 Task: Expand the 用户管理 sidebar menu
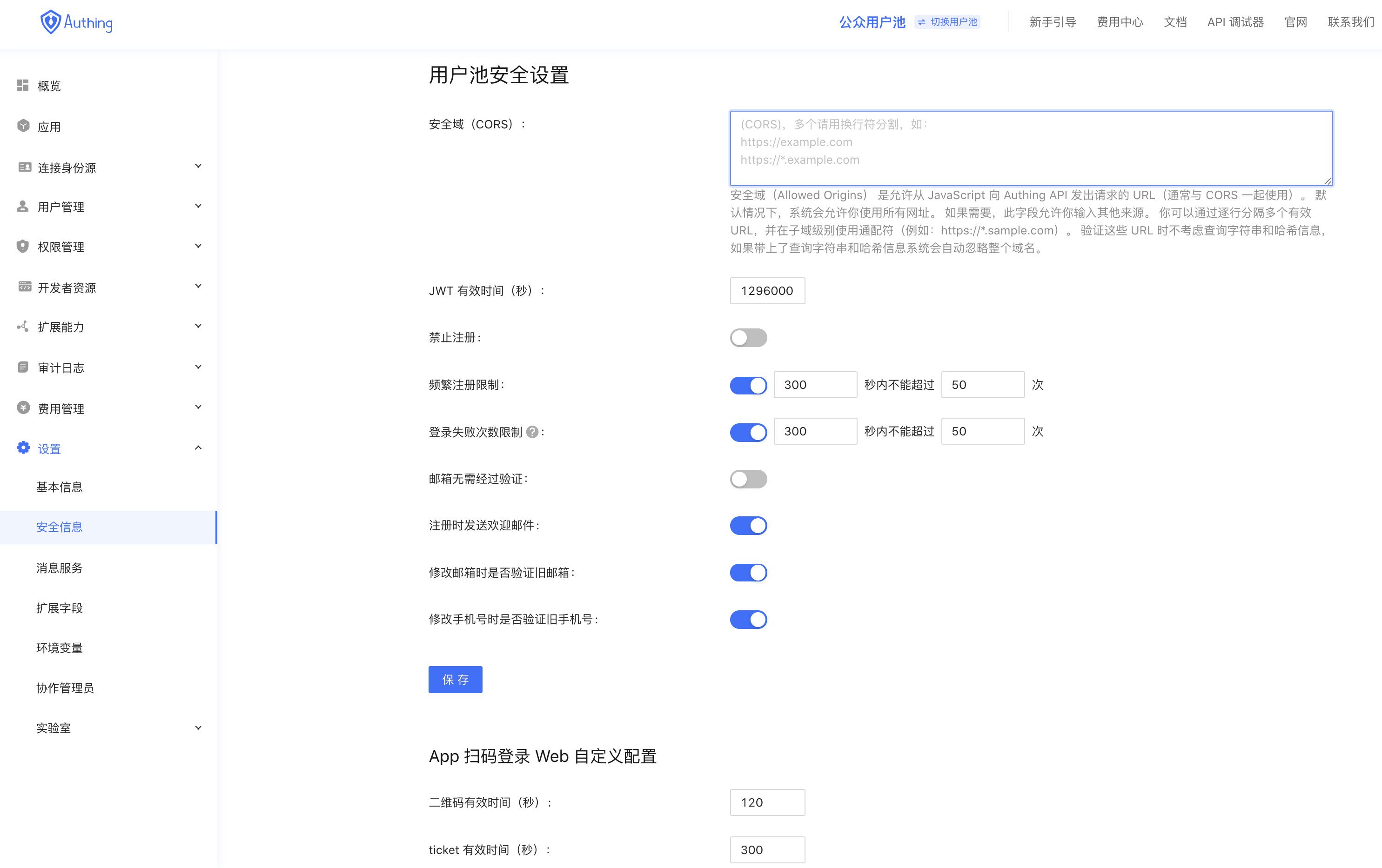(198, 206)
